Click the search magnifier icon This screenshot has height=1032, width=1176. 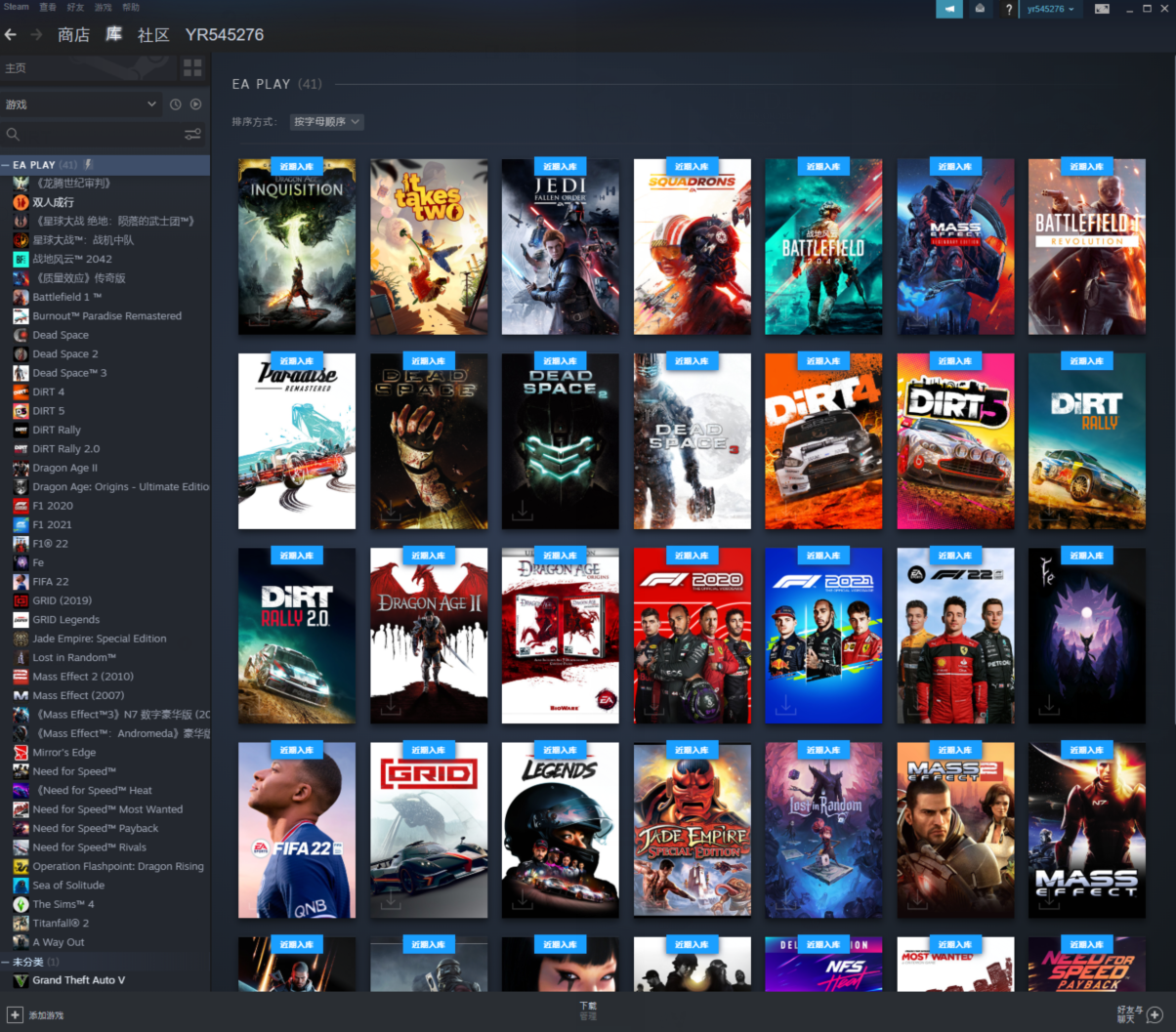click(13, 134)
